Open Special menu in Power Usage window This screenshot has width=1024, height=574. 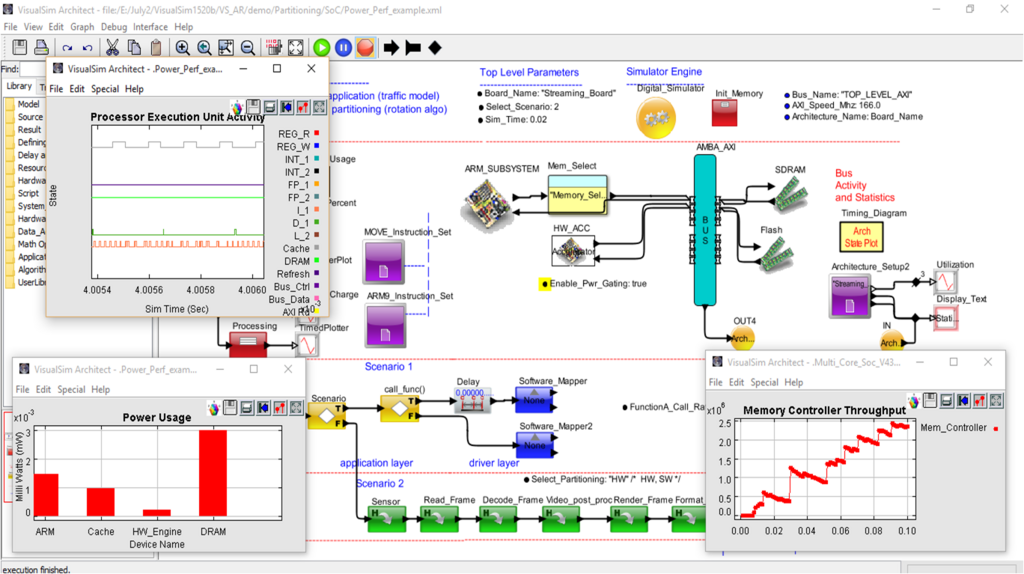pyautogui.click(x=71, y=389)
